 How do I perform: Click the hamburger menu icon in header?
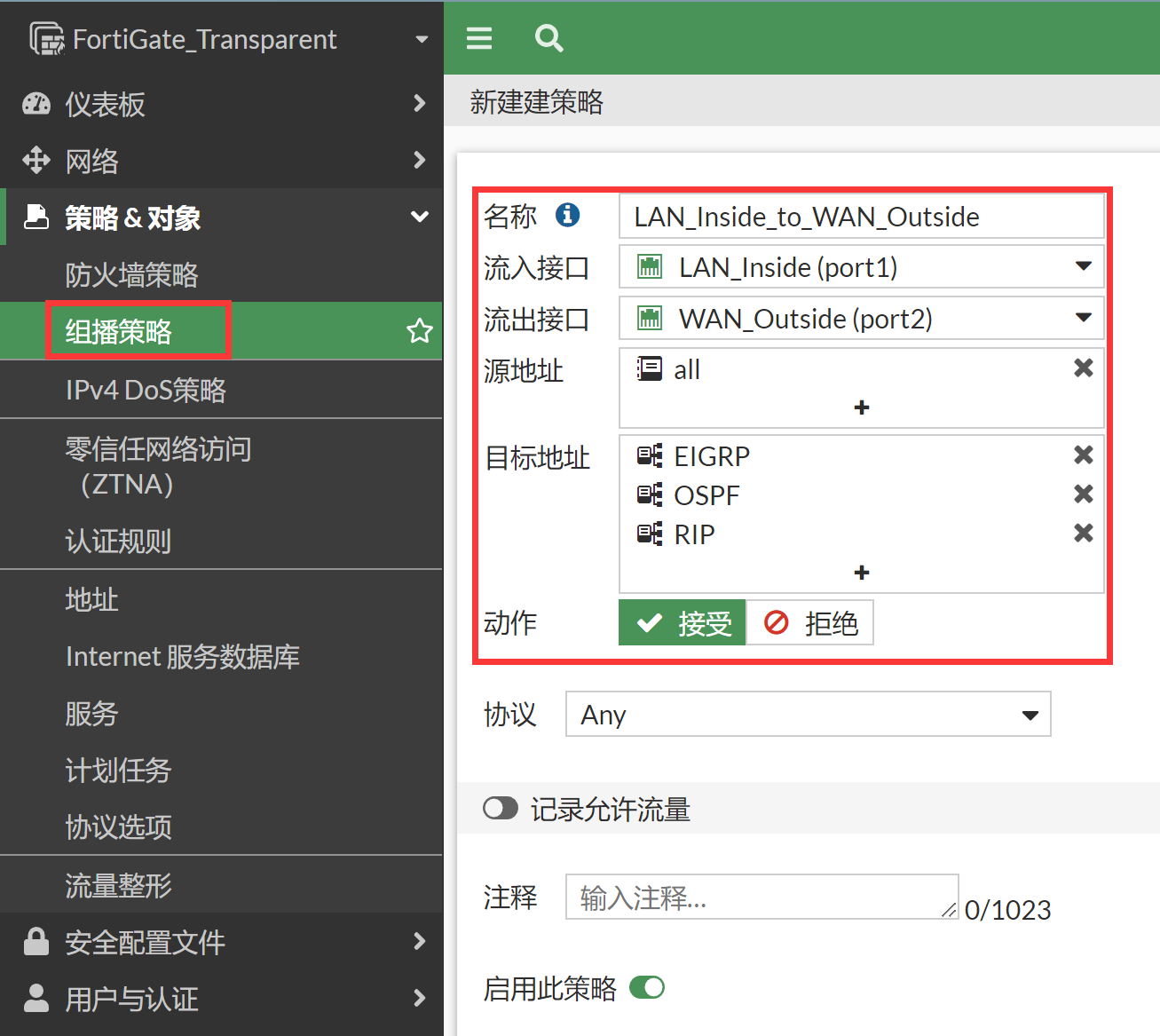click(x=479, y=38)
